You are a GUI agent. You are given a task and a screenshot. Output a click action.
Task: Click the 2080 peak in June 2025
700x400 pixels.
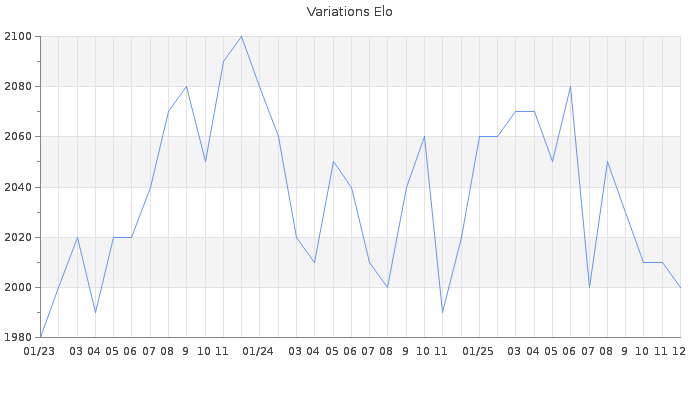(x=570, y=86)
